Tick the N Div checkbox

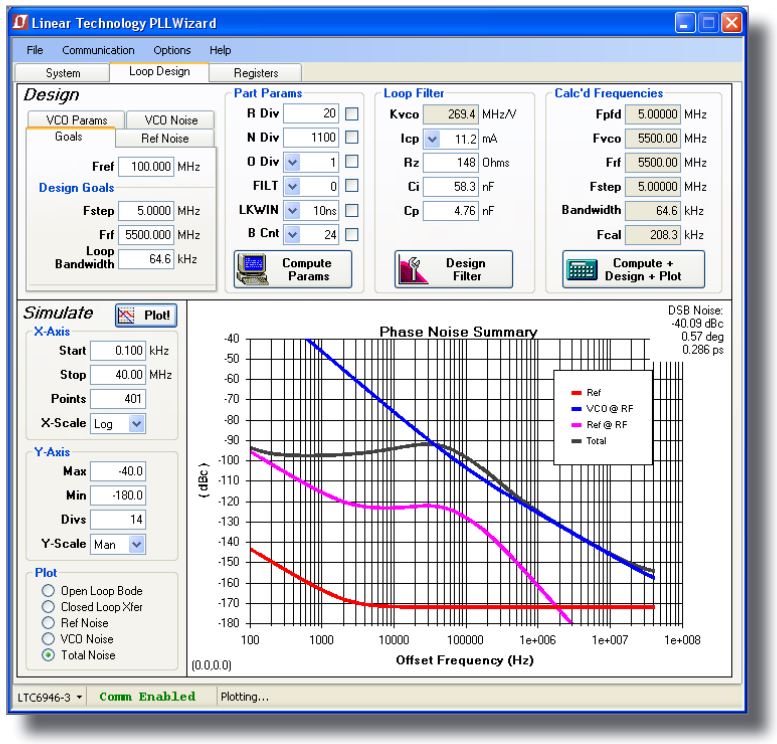[352, 139]
